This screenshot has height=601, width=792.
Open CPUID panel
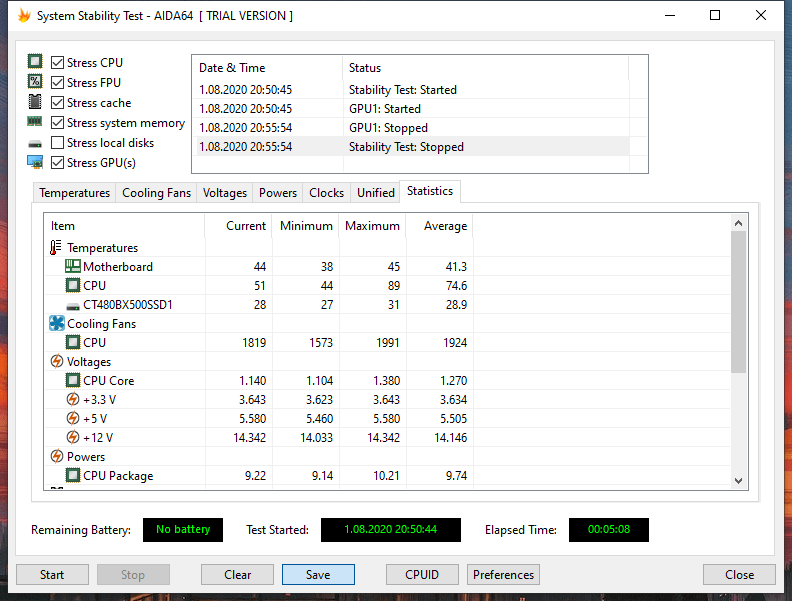point(422,575)
